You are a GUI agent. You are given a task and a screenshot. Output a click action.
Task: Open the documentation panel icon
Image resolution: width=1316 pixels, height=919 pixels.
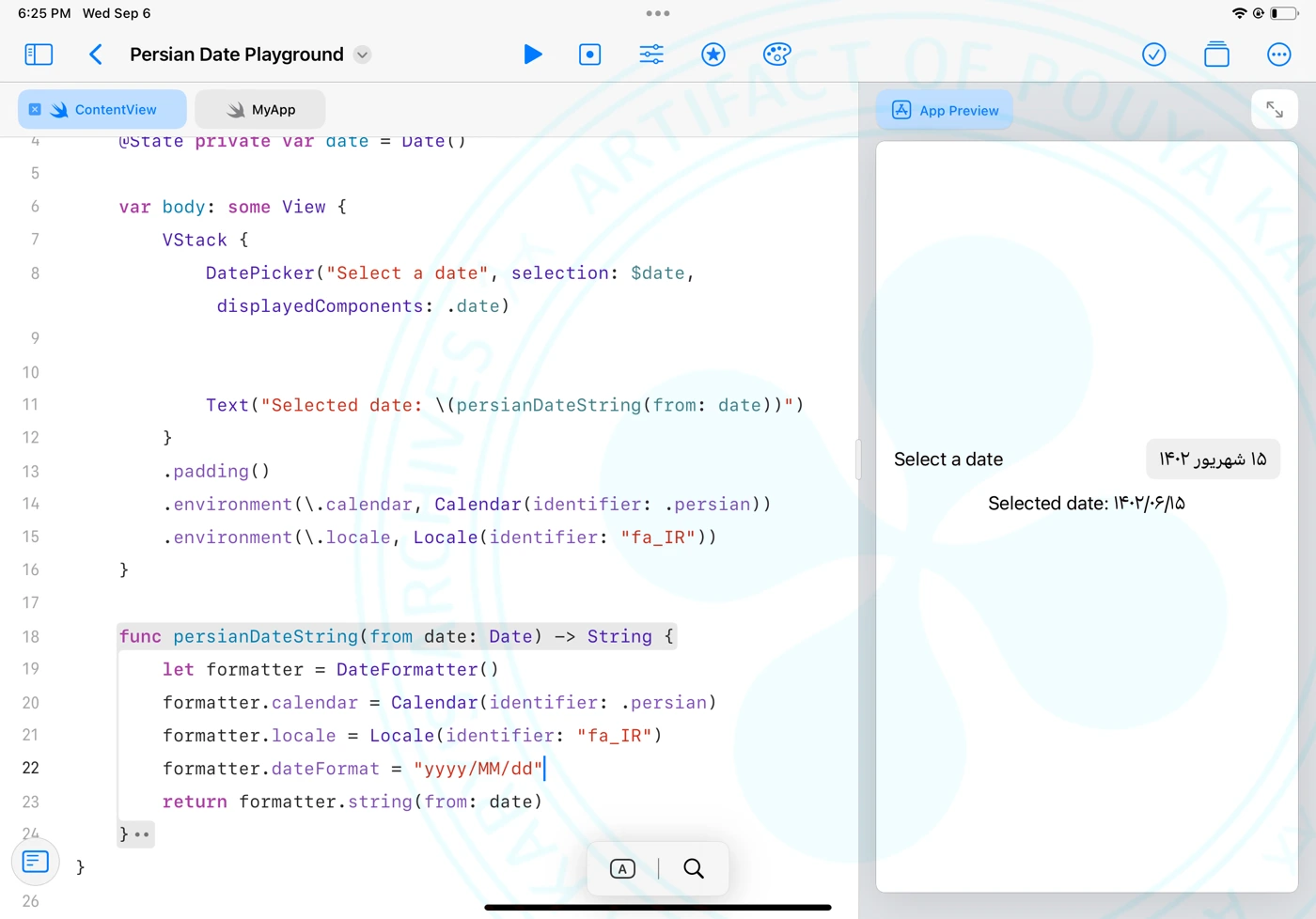[x=36, y=862]
